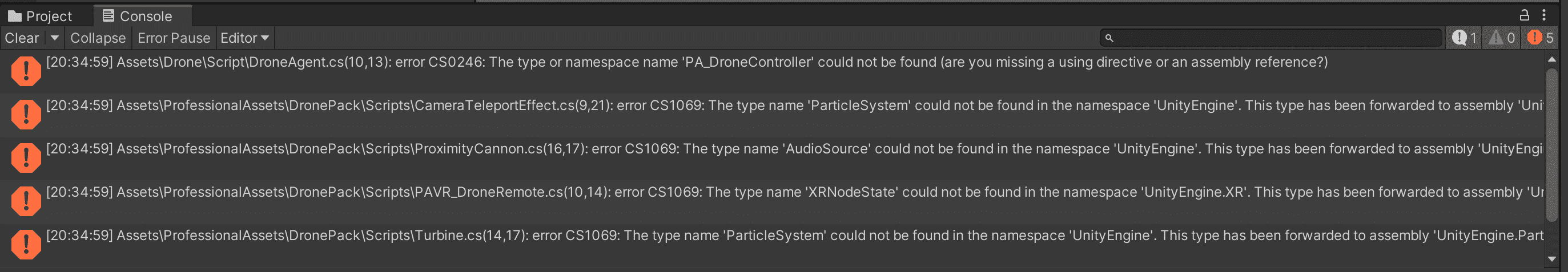1568x272 pixels.
Task: Click the error icon for Turbine.cs
Action: pyautogui.click(x=26, y=244)
